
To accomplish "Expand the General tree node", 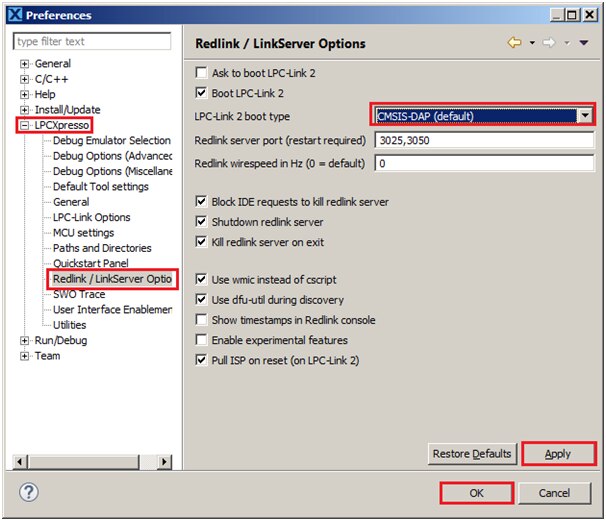I will 24,64.
